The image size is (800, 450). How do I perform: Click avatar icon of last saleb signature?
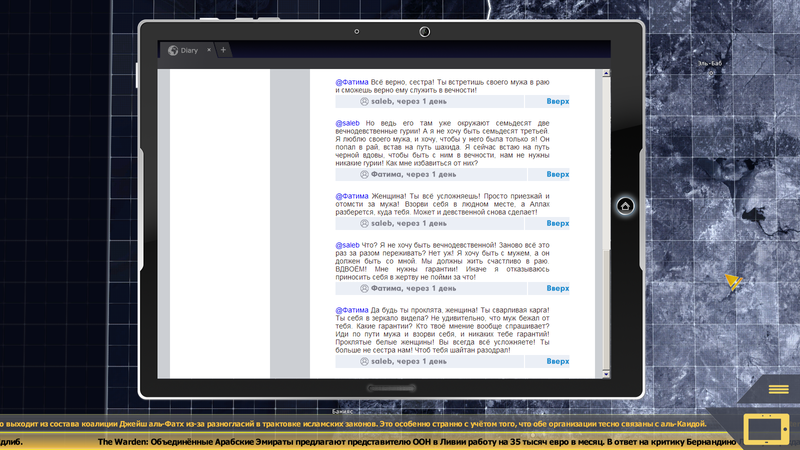click(x=364, y=361)
